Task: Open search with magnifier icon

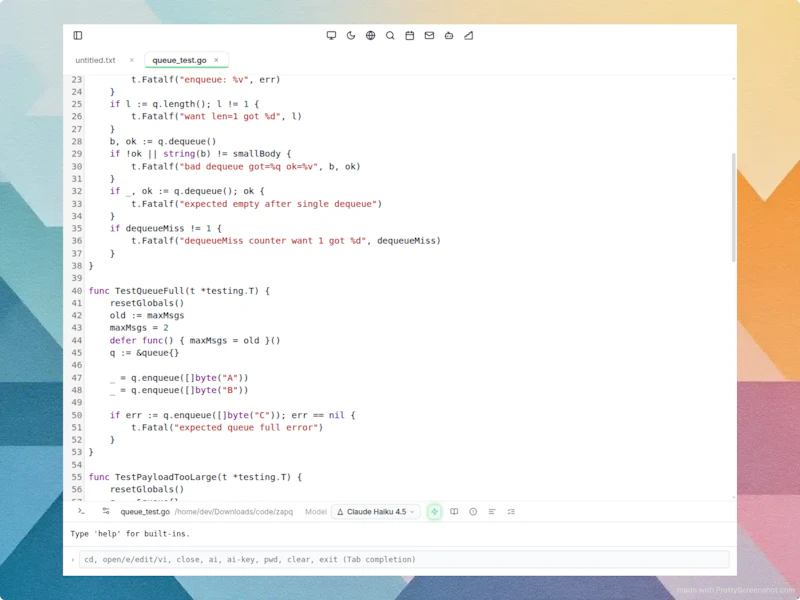Action: coord(390,35)
